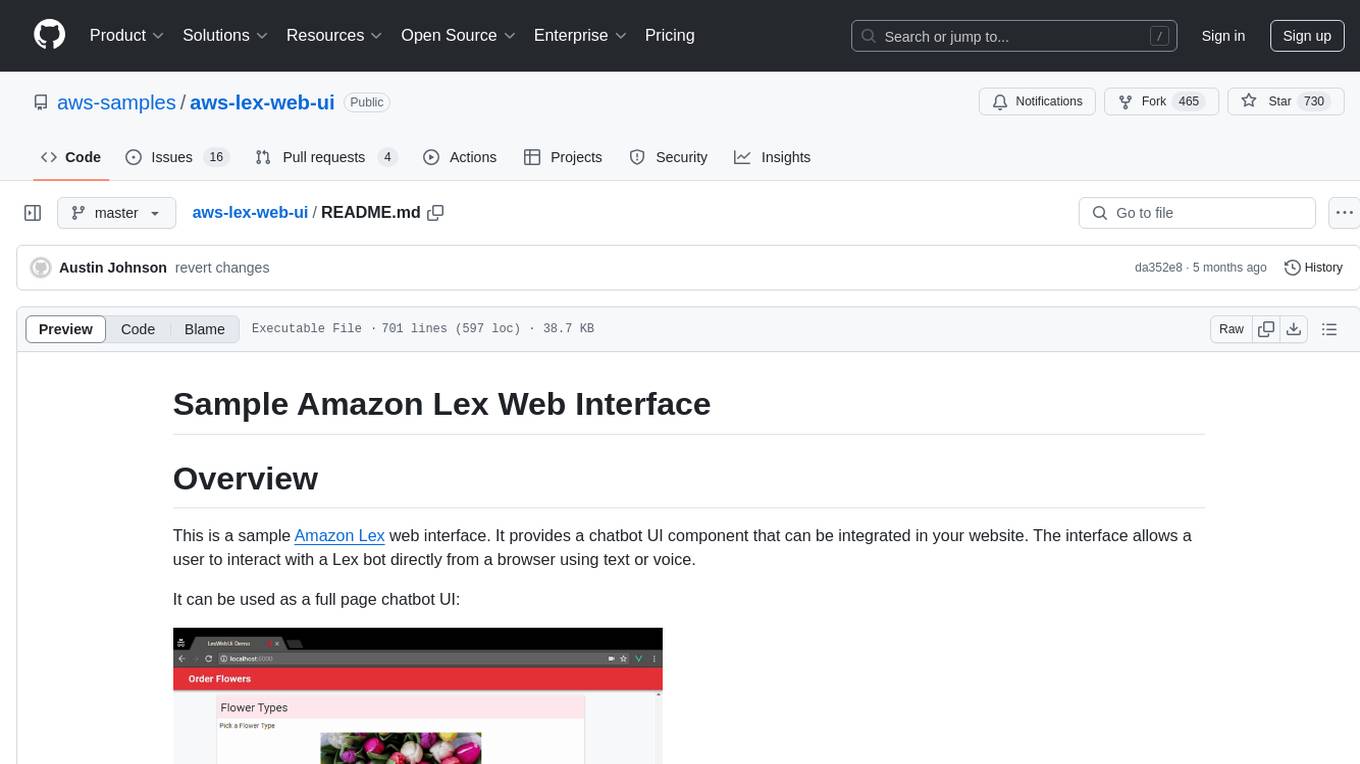Click the Sign in link
The height and width of the screenshot is (764, 1360).
pyautogui.click(x=1223, y=36)
